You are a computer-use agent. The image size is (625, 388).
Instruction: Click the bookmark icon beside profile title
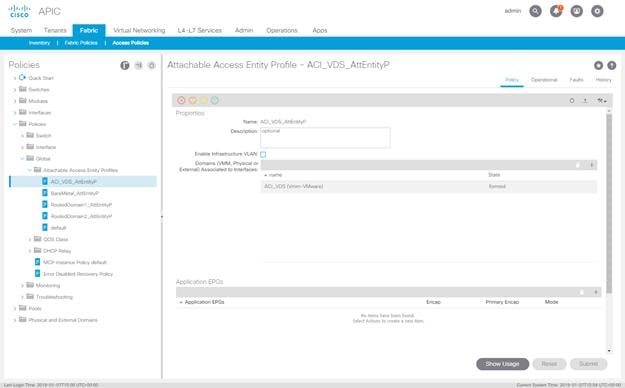[598, 65]
